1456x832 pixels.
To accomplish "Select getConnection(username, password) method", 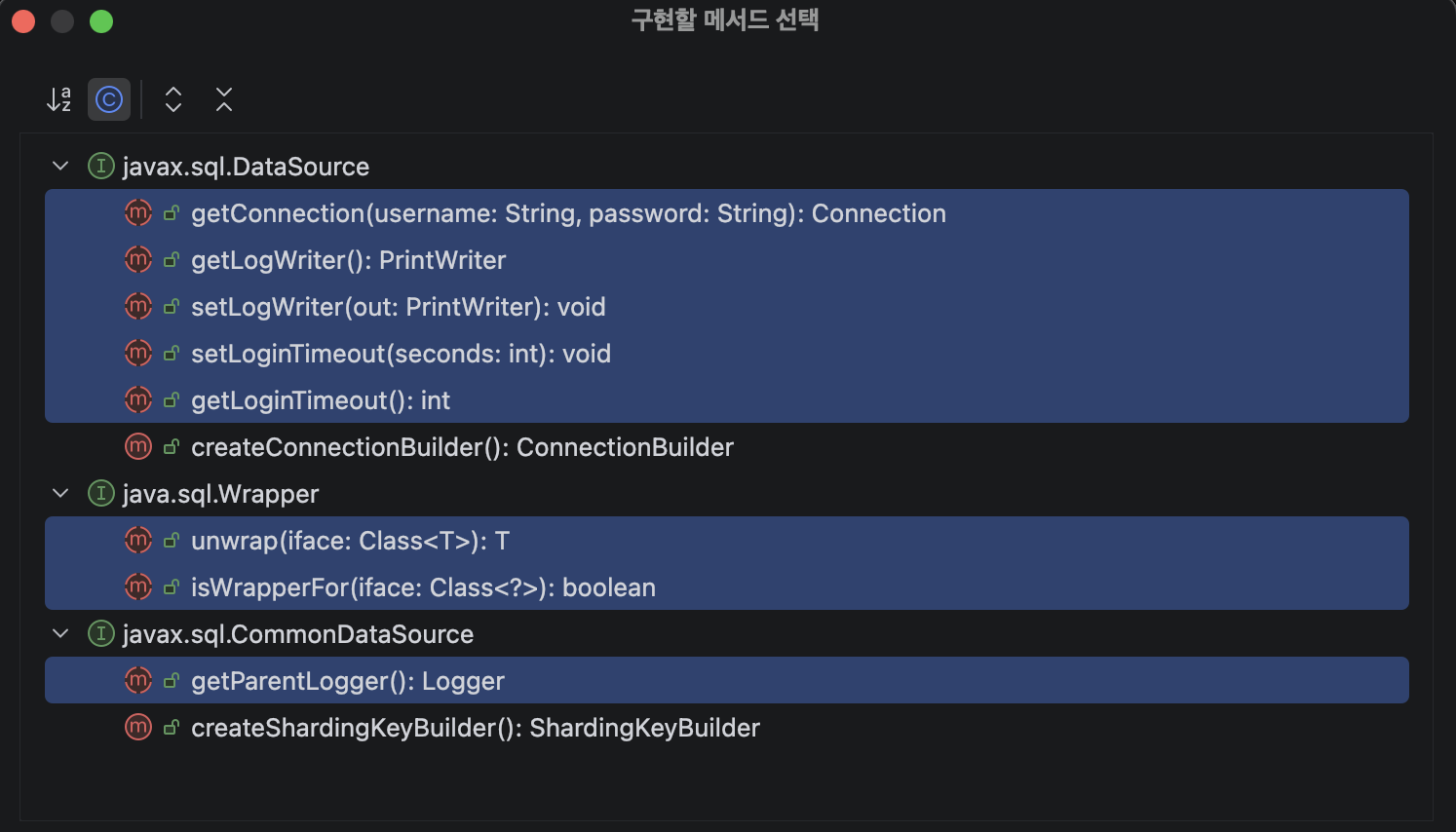I will [727, 213].
